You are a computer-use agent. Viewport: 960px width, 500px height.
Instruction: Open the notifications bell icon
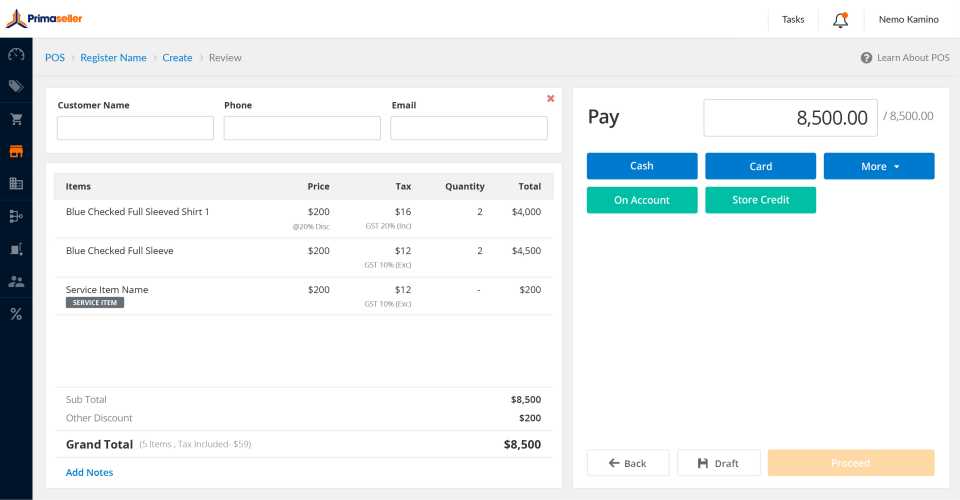pos(840,19)
